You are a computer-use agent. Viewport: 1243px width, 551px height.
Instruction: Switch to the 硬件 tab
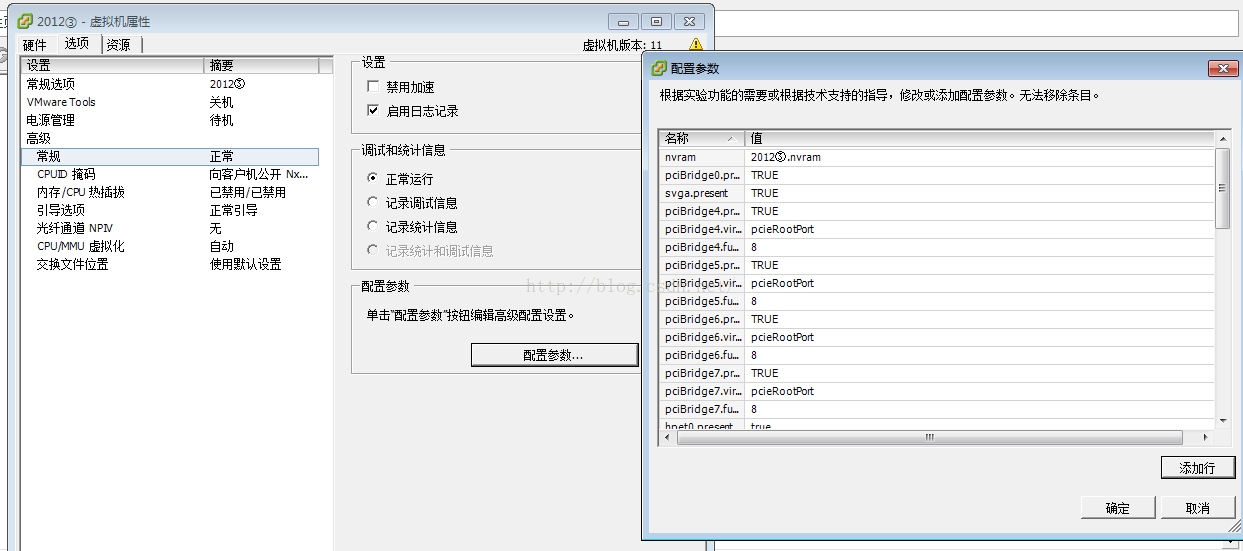click(35, 45)
